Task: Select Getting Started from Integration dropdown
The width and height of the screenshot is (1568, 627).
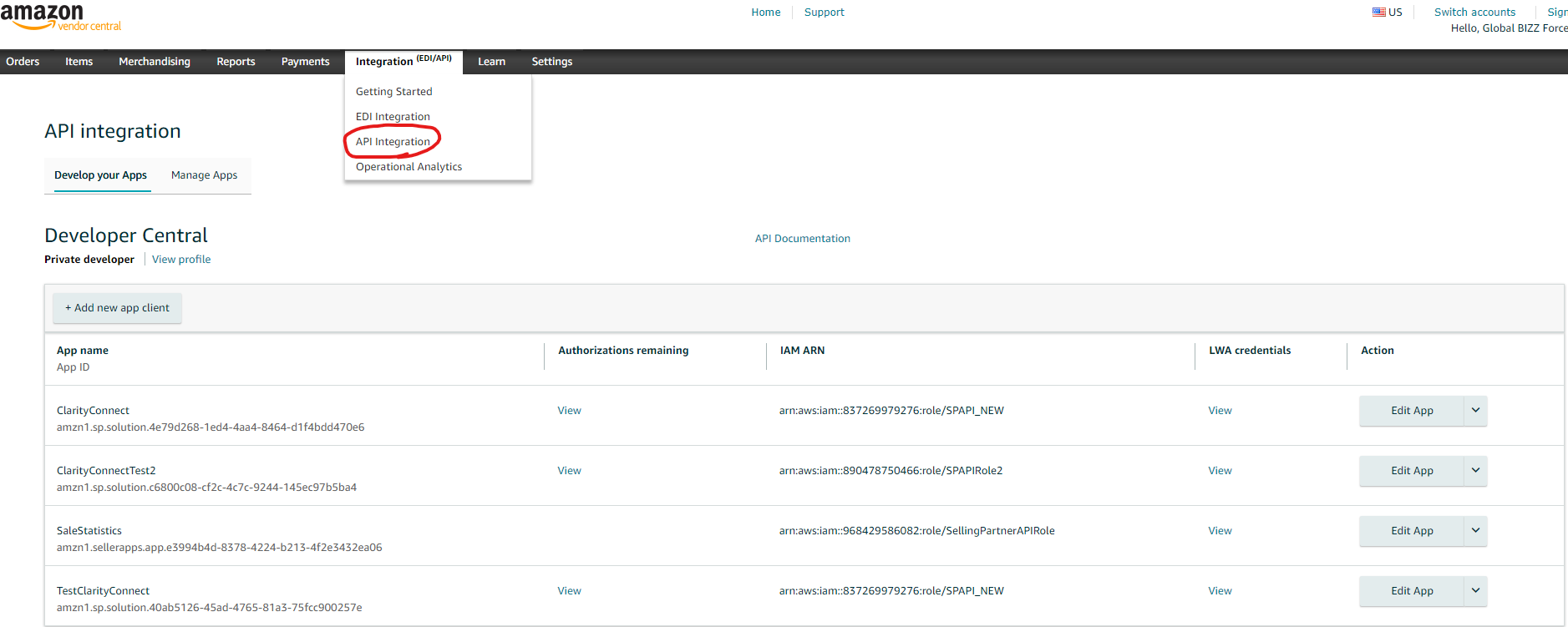Action: [394, 92]
